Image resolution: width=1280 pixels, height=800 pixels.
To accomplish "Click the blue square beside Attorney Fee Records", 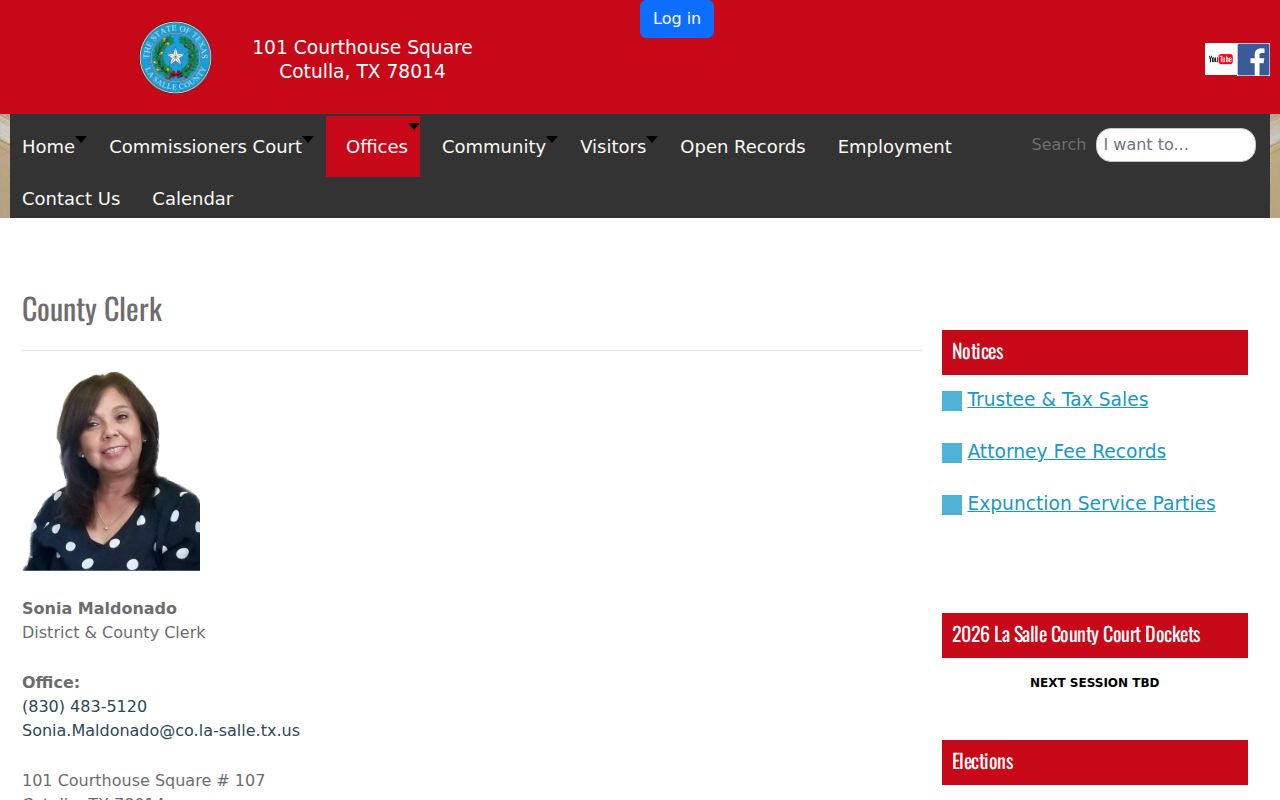I will 952,453.
